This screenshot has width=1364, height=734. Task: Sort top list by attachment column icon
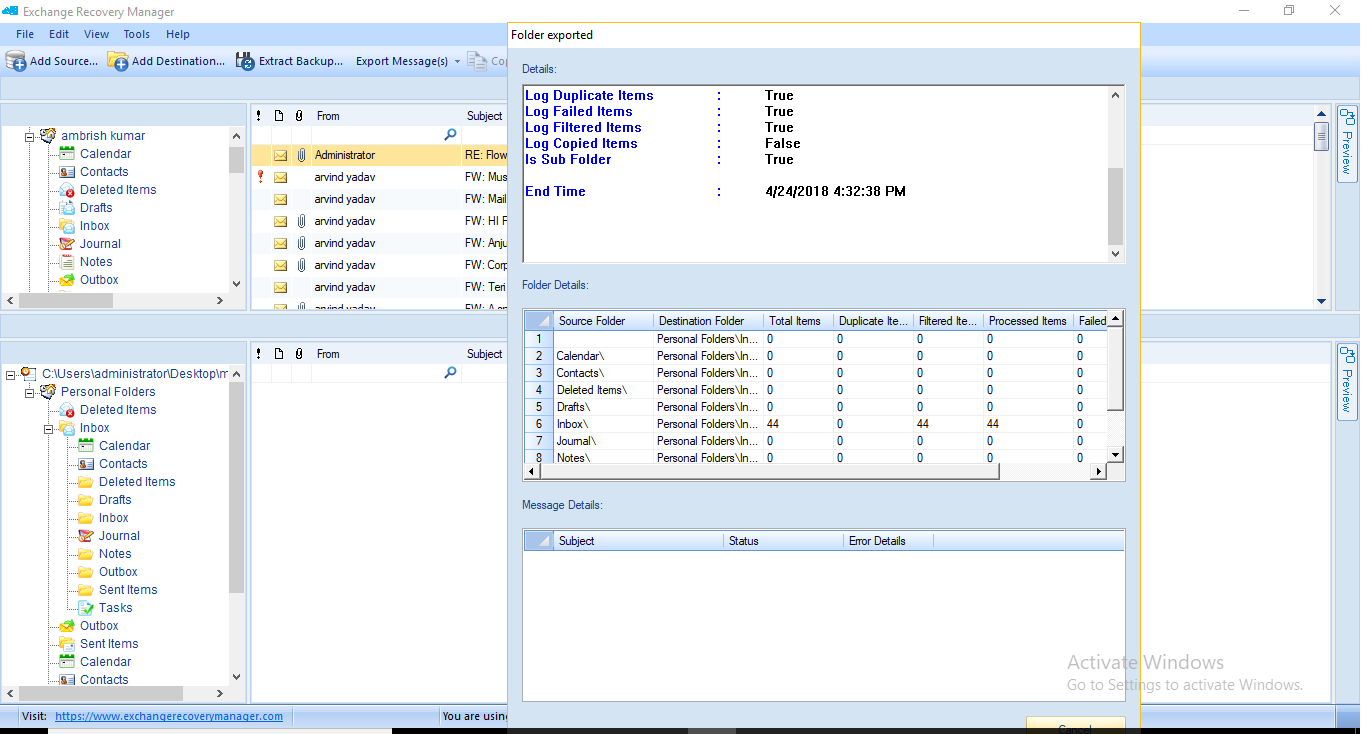pos(299,116)
